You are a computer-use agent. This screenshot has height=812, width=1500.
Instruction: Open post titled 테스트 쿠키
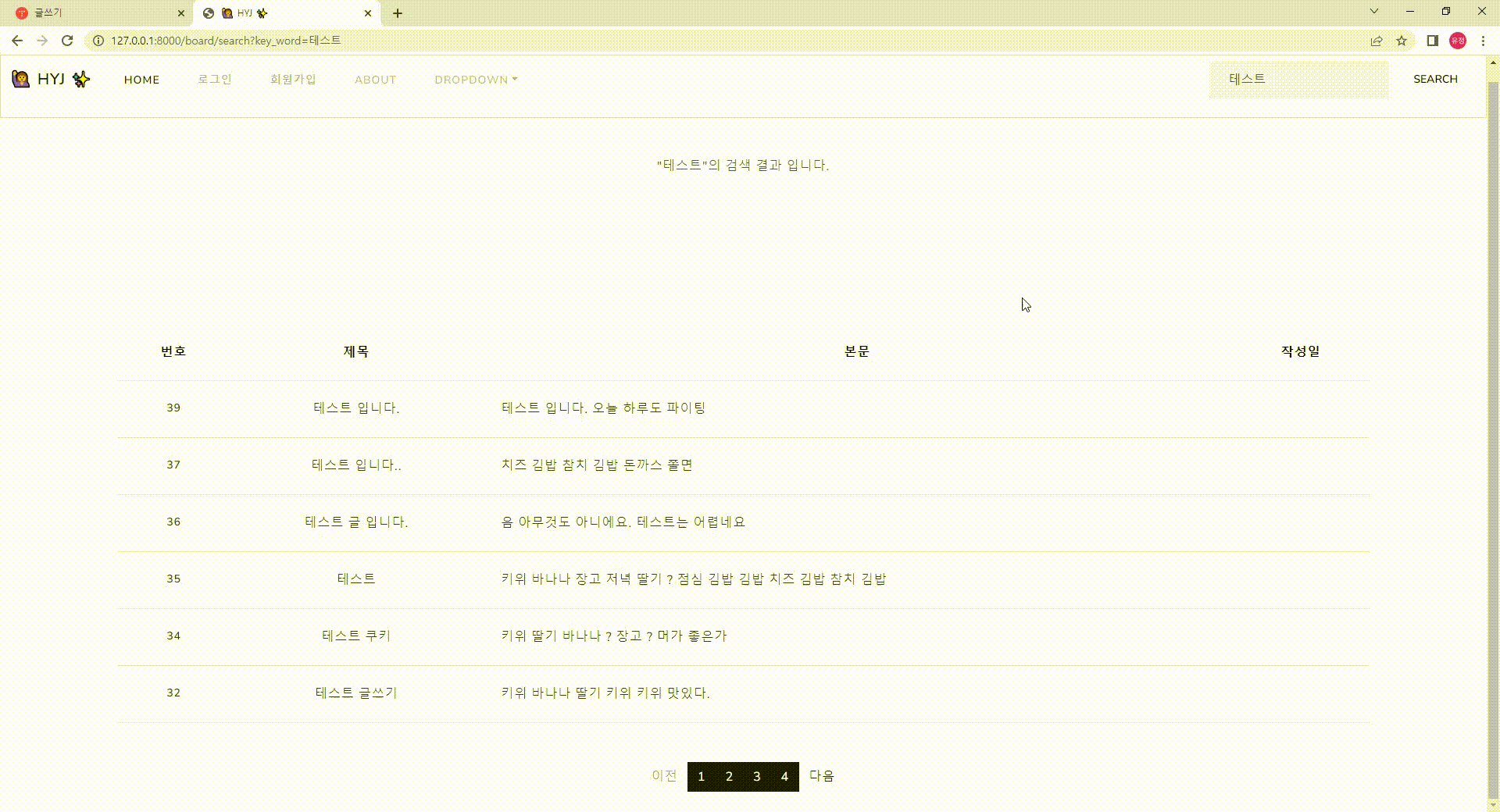coord(356,636)
